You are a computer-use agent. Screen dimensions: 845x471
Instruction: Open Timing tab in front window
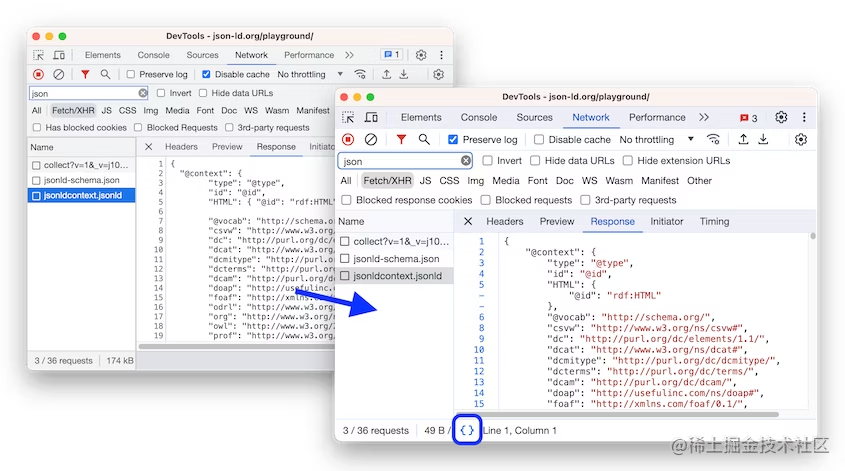coord(714,221)
